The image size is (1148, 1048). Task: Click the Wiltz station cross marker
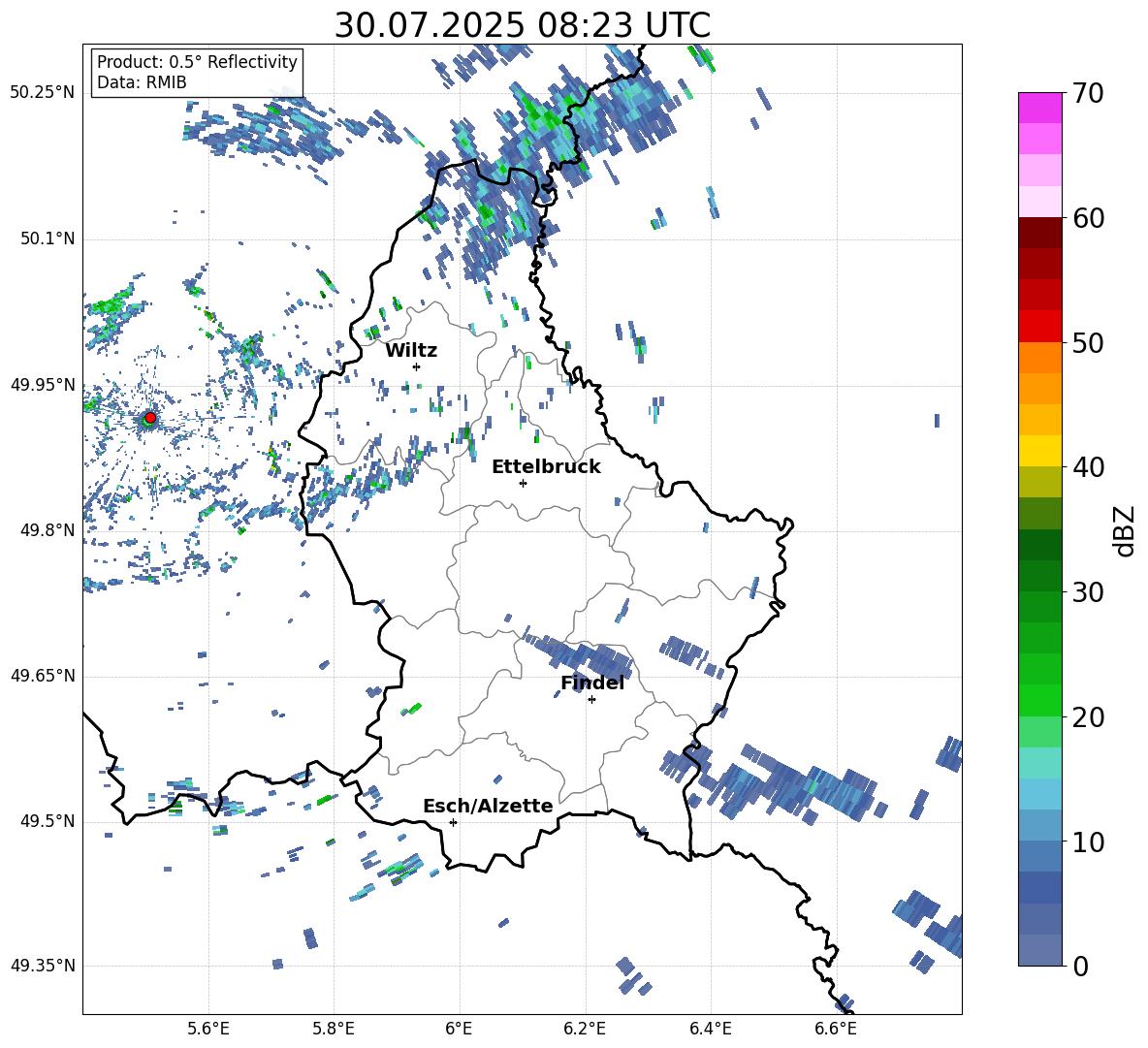416,366
